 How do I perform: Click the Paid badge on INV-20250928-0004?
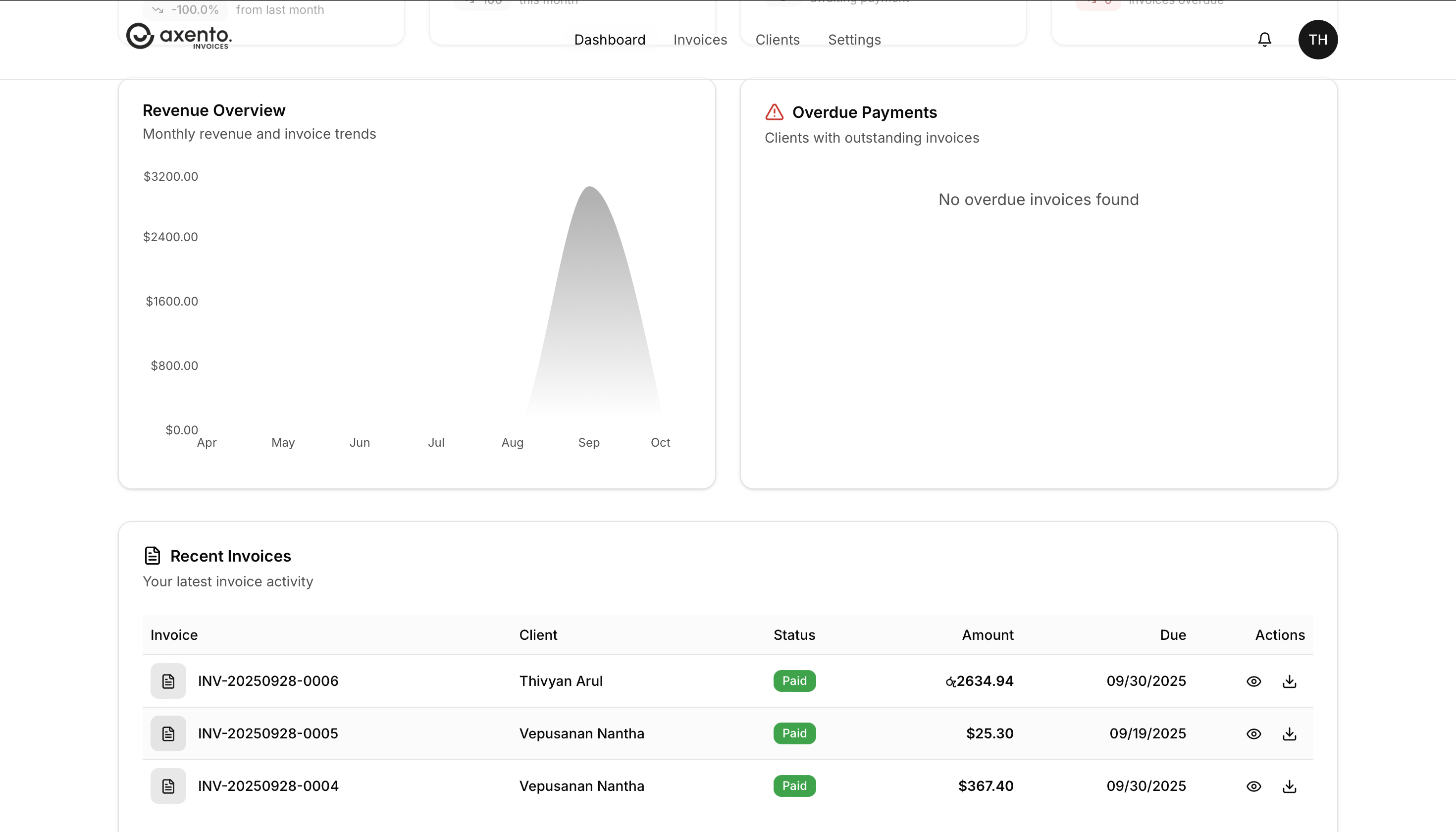point(794,786)
